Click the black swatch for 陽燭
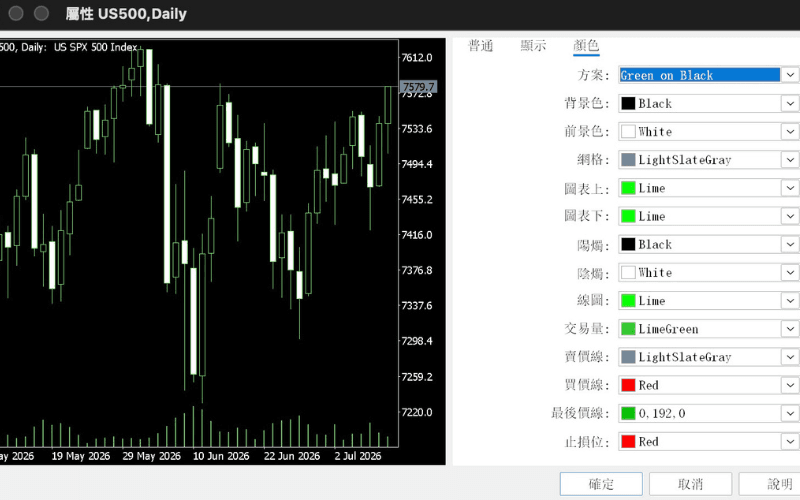Image resolution: width=800 pixels, height=500 pixels. click(x=628, y=244)
